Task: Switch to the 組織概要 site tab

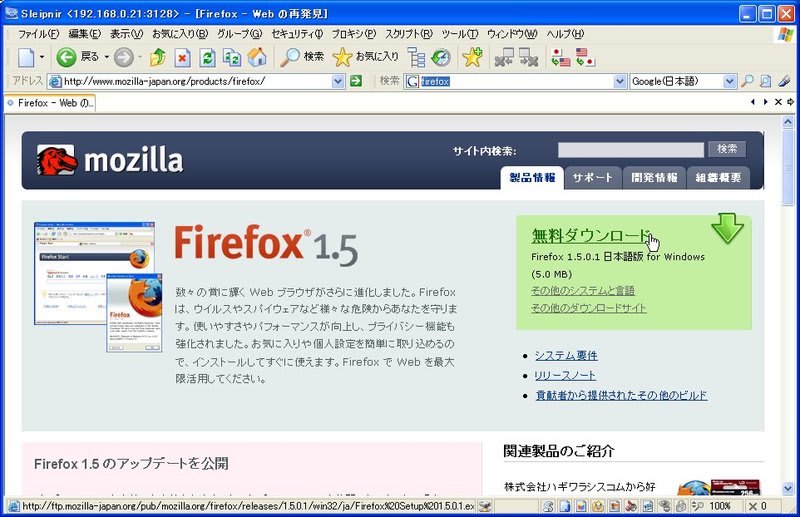Action: click(718, 178)
